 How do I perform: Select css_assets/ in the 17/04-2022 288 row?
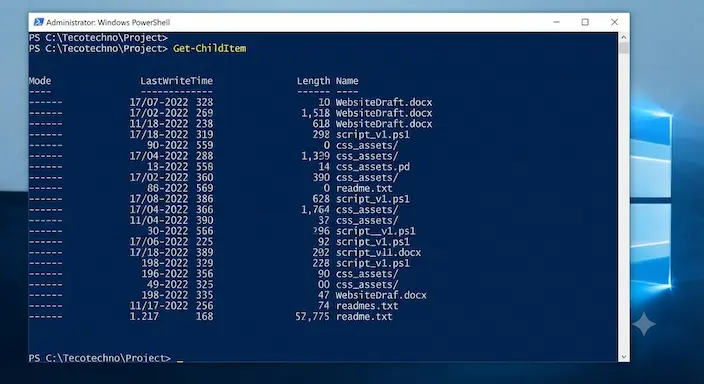click(367, 156)
